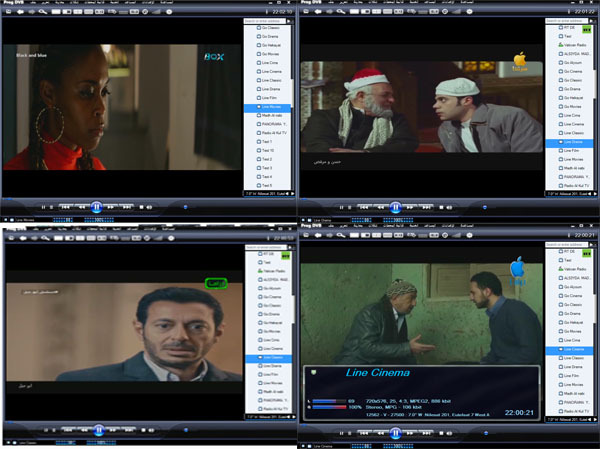Click back arrow in Line Drama window toolbar
600x449 pixels.
coord(318,11)
